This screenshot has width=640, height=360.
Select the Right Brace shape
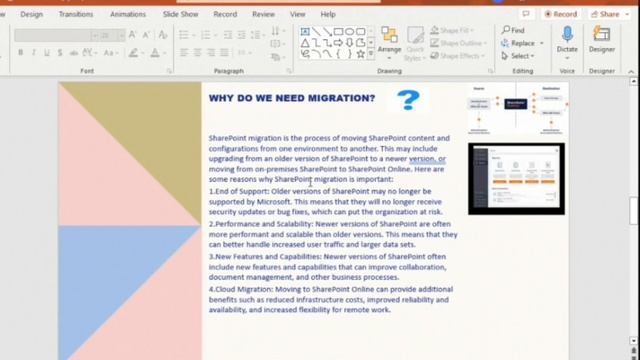pos(349,53)
